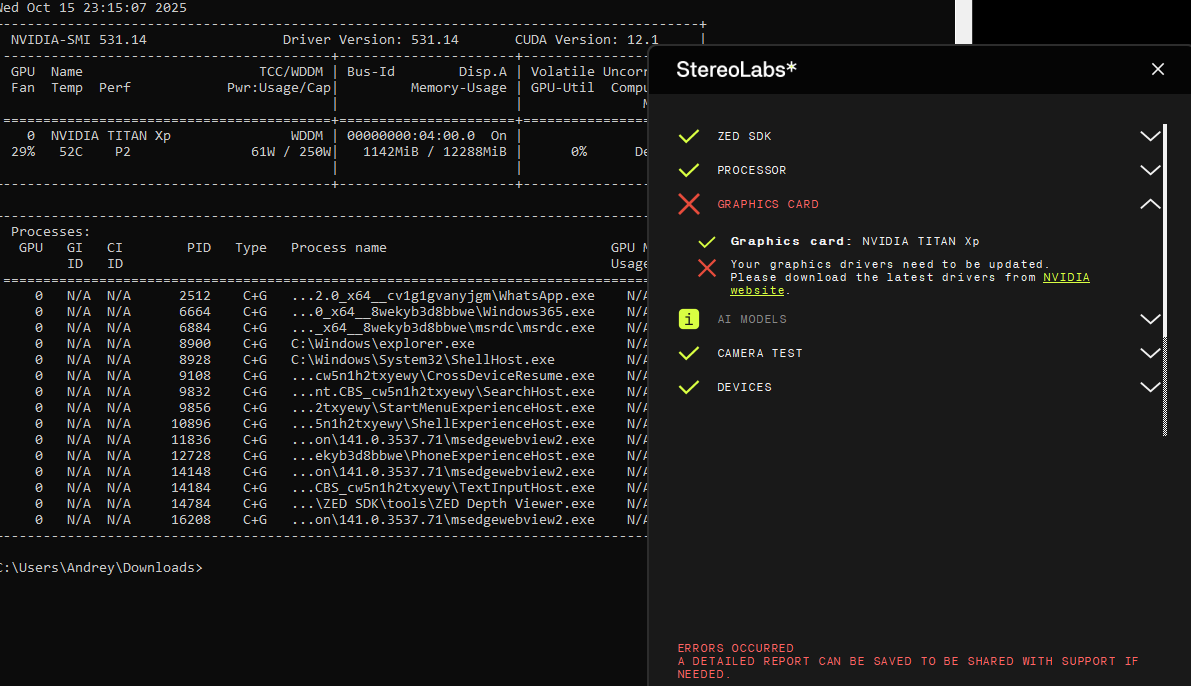
Task: Open the NVIDIA website link
Action: (x=1066, y=277)
